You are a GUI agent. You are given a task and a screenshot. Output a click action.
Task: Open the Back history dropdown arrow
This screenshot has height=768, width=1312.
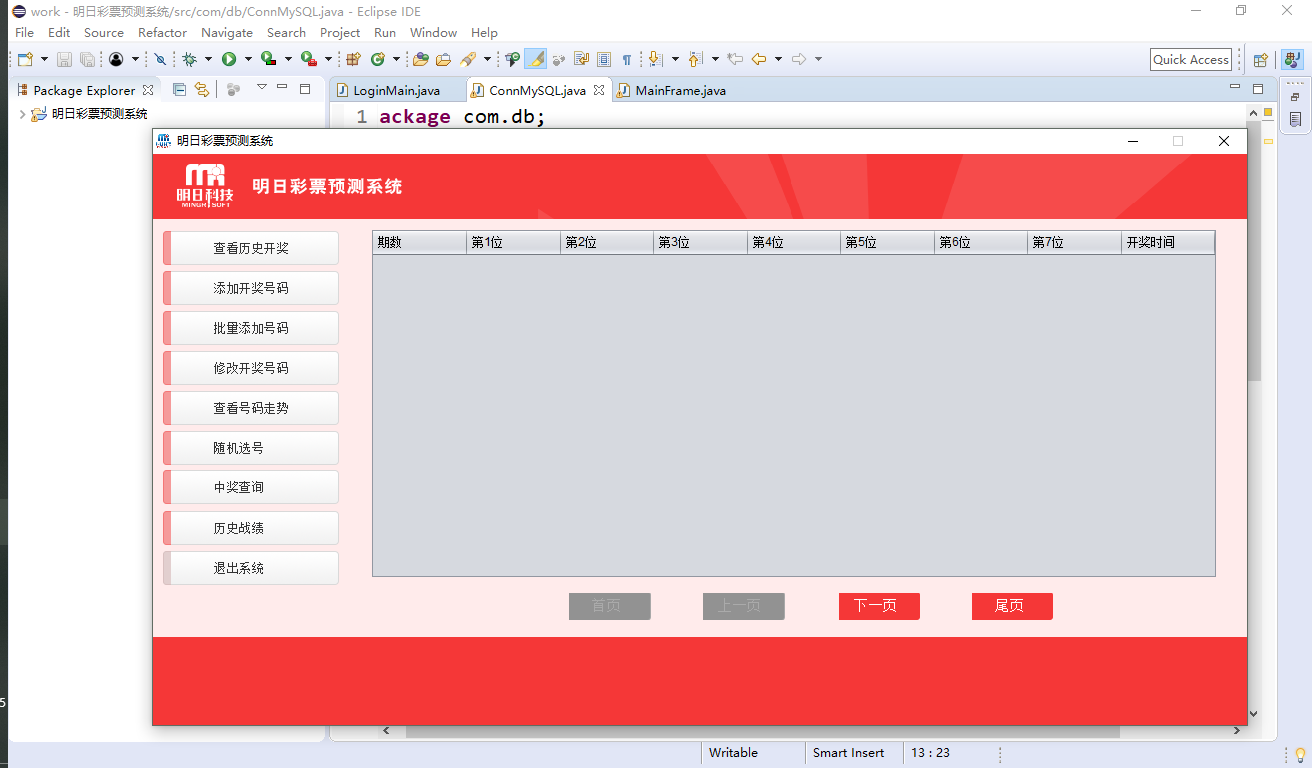(778, 59)
